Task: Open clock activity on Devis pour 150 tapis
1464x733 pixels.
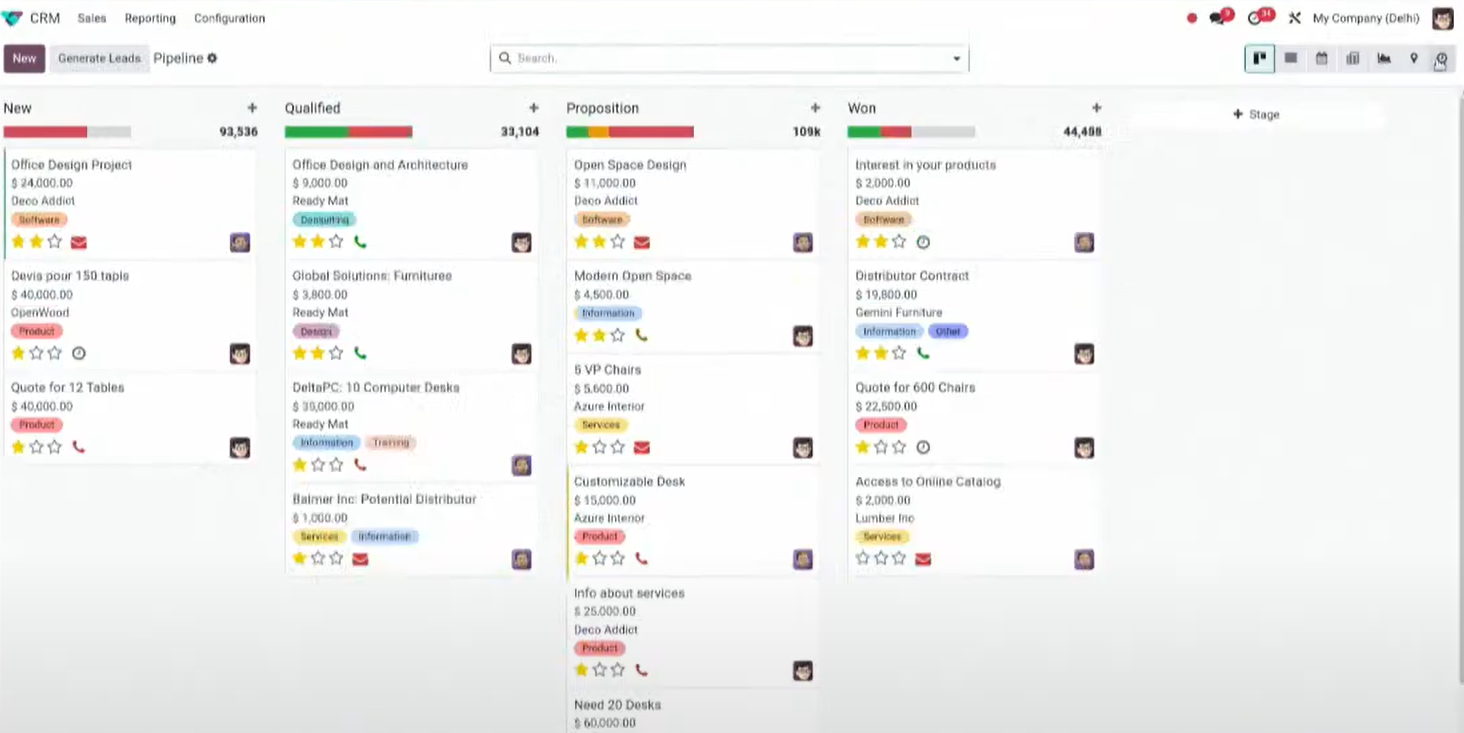Action: click(79, 353)
